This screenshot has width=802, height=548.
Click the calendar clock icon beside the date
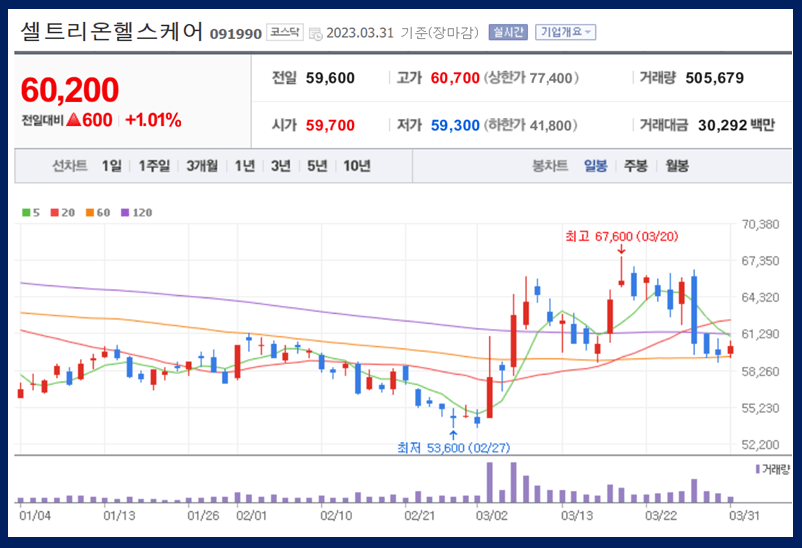tap(316, 34)
